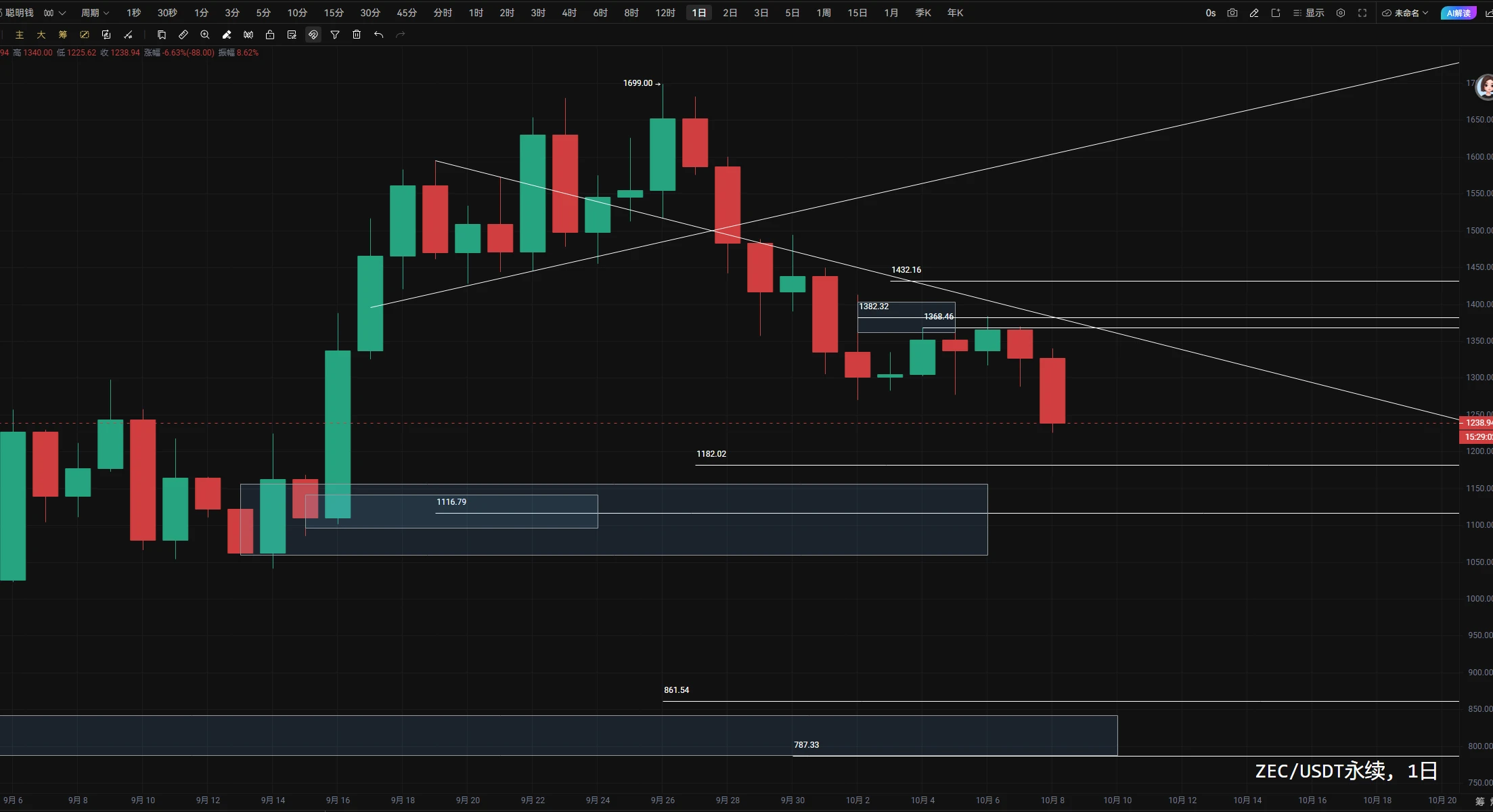Select the 1周 timeframe

click(824, 13)
